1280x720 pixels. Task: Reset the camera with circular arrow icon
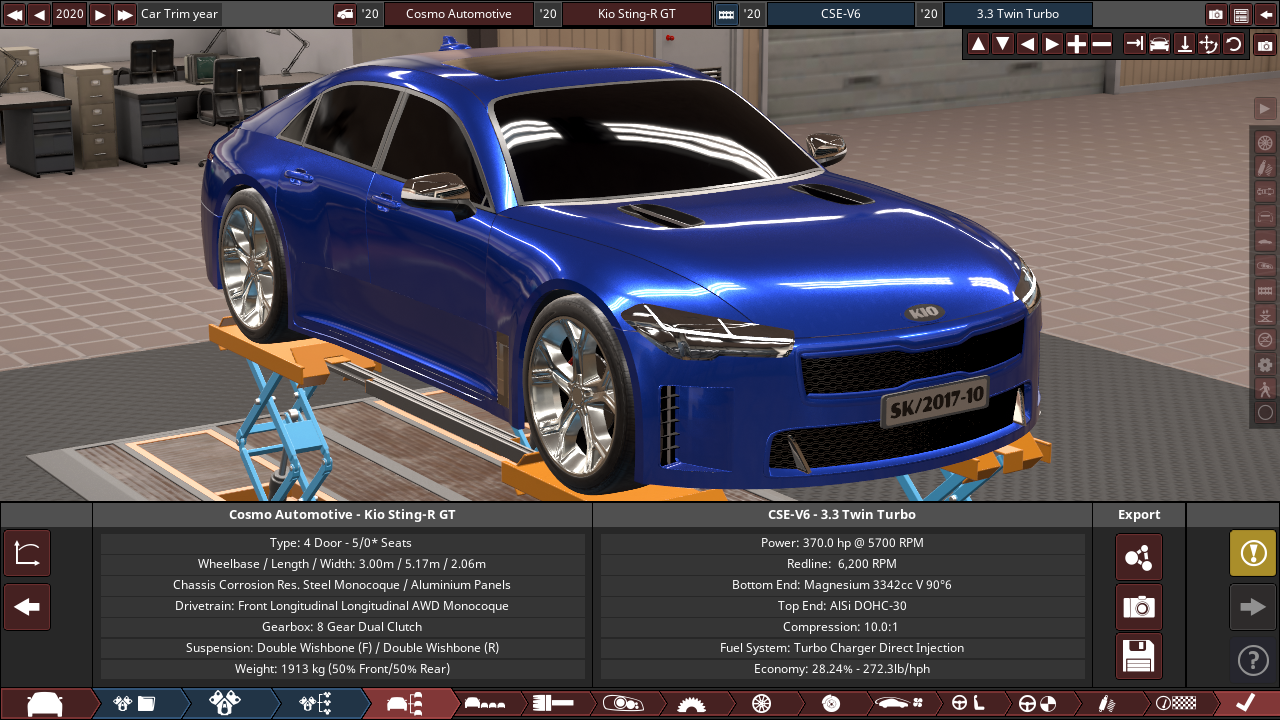click(1234, 44)
